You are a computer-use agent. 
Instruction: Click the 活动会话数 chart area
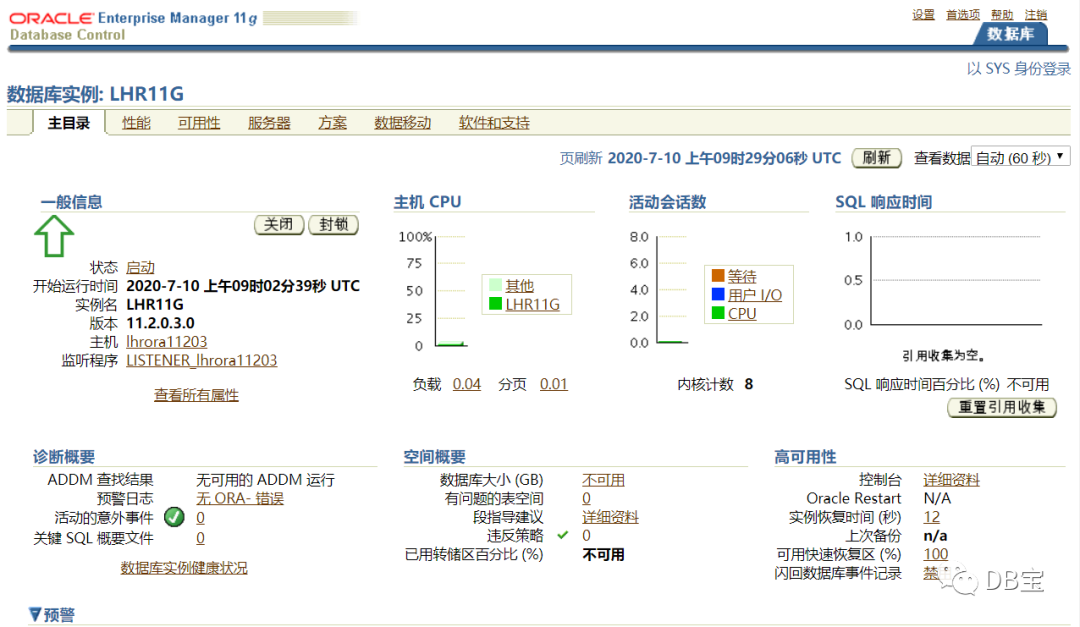pyautogui.click(x=672, y=289)
